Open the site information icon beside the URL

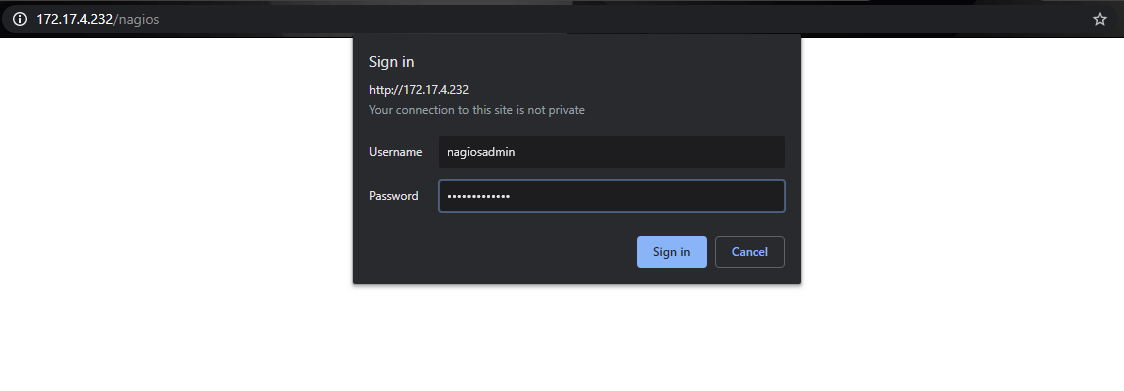[19, 19]
